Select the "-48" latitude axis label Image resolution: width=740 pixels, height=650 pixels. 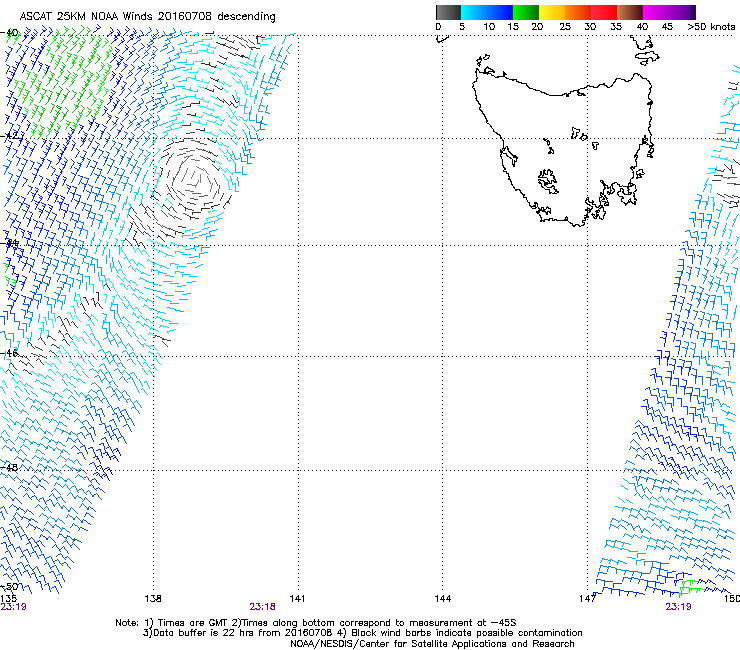(x=10, y=467)
